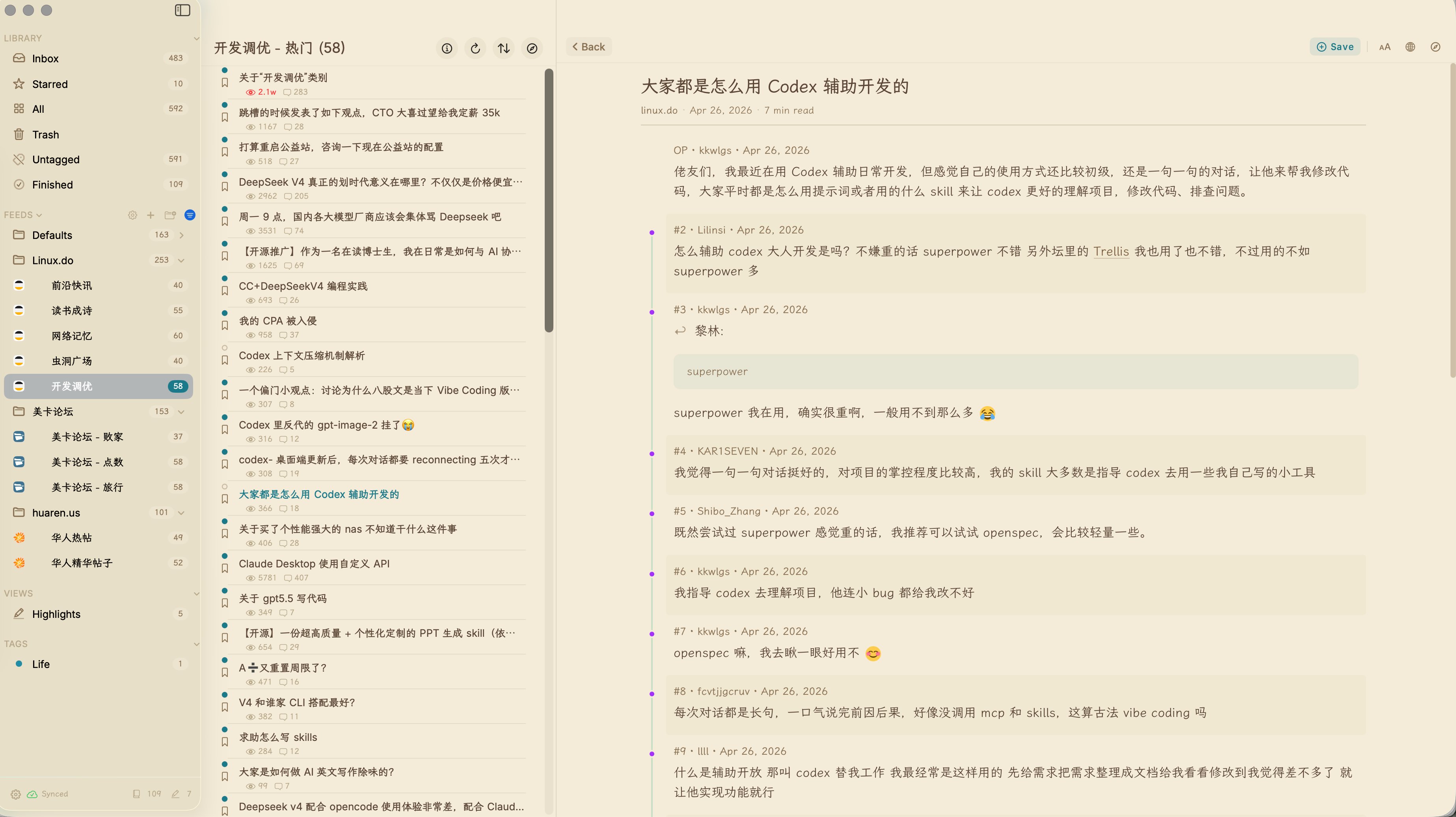Viewport: 1456px width, 817px height.
Task: Open feed 华人精华帖子
Action: (99, 563)
